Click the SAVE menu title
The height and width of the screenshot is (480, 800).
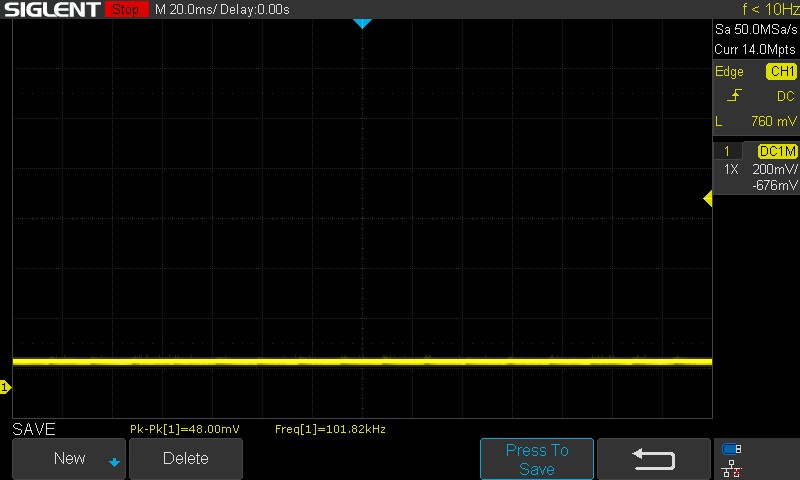click(x=34, y=429)
